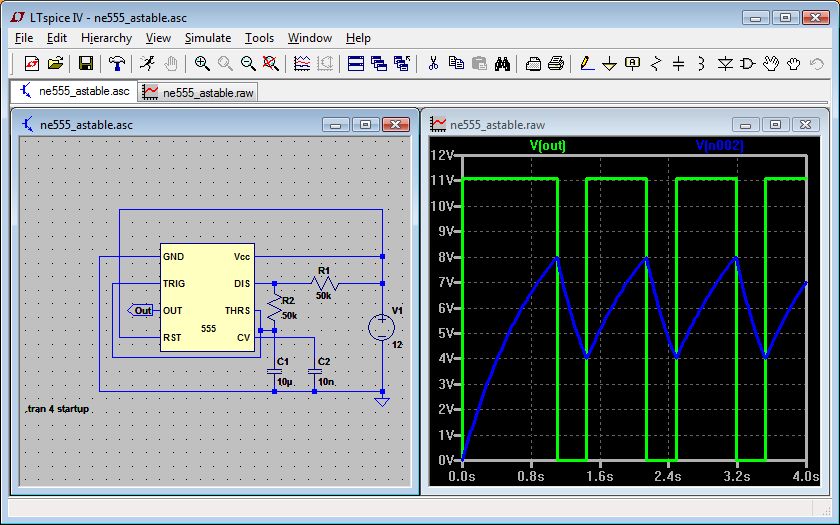Image resolution: width=840 pixels, height=525 pixels.
Task: Click the Zoom Full Extents icon
Action: [271, 64]
